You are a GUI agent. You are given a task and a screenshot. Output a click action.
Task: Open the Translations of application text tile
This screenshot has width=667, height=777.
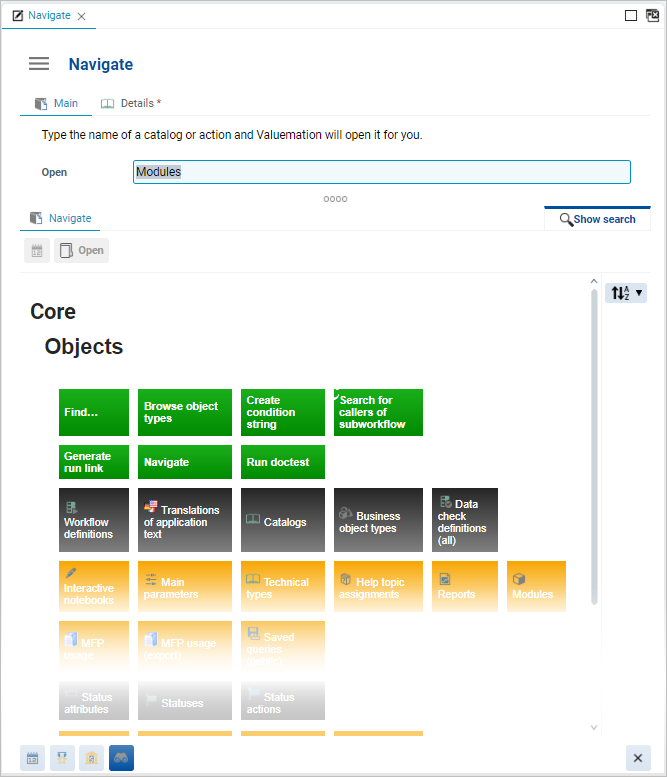point(185,520)
